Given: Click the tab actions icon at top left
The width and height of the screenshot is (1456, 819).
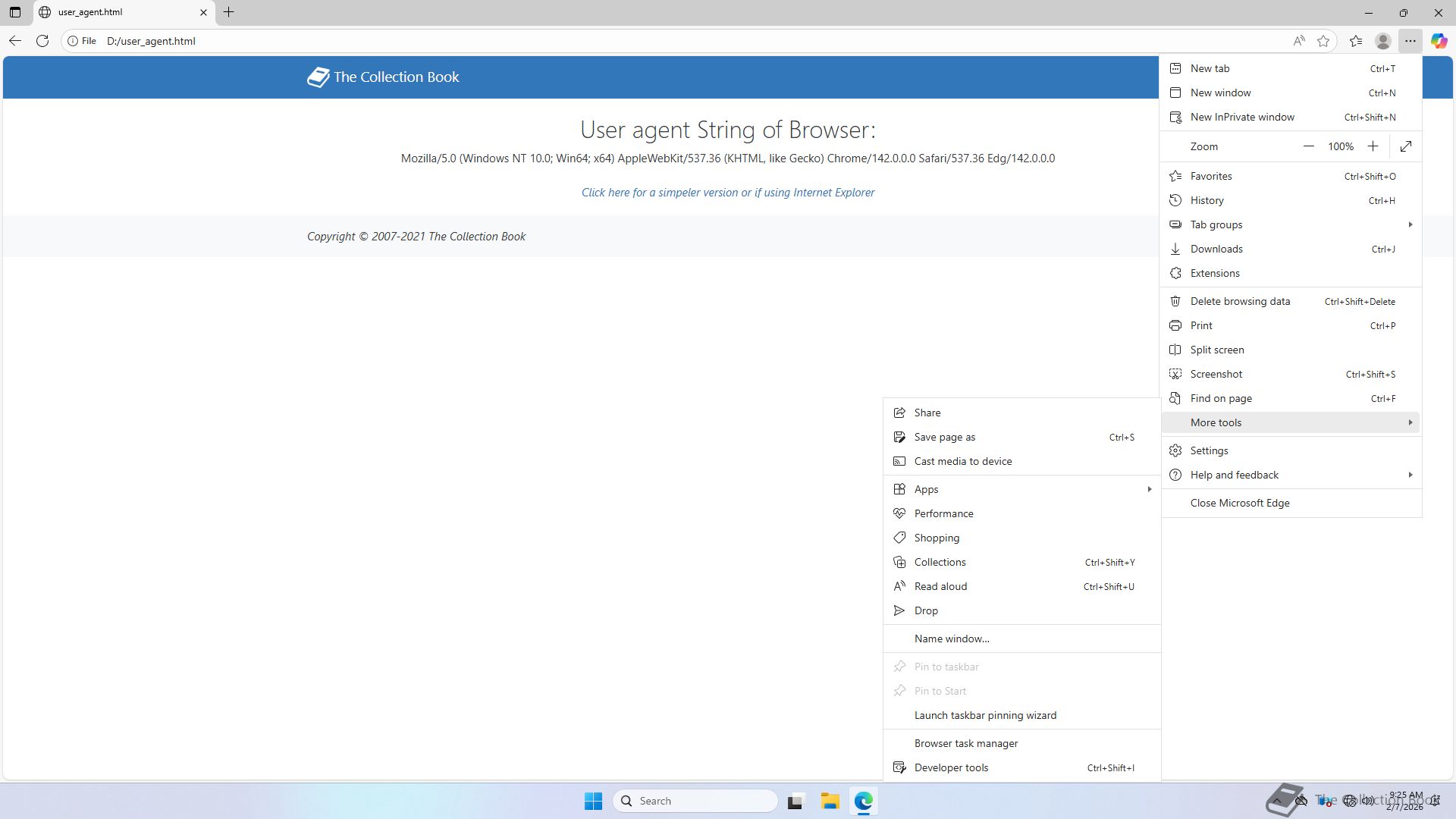Looking at the screenshot, I should [x=15, y=12].
